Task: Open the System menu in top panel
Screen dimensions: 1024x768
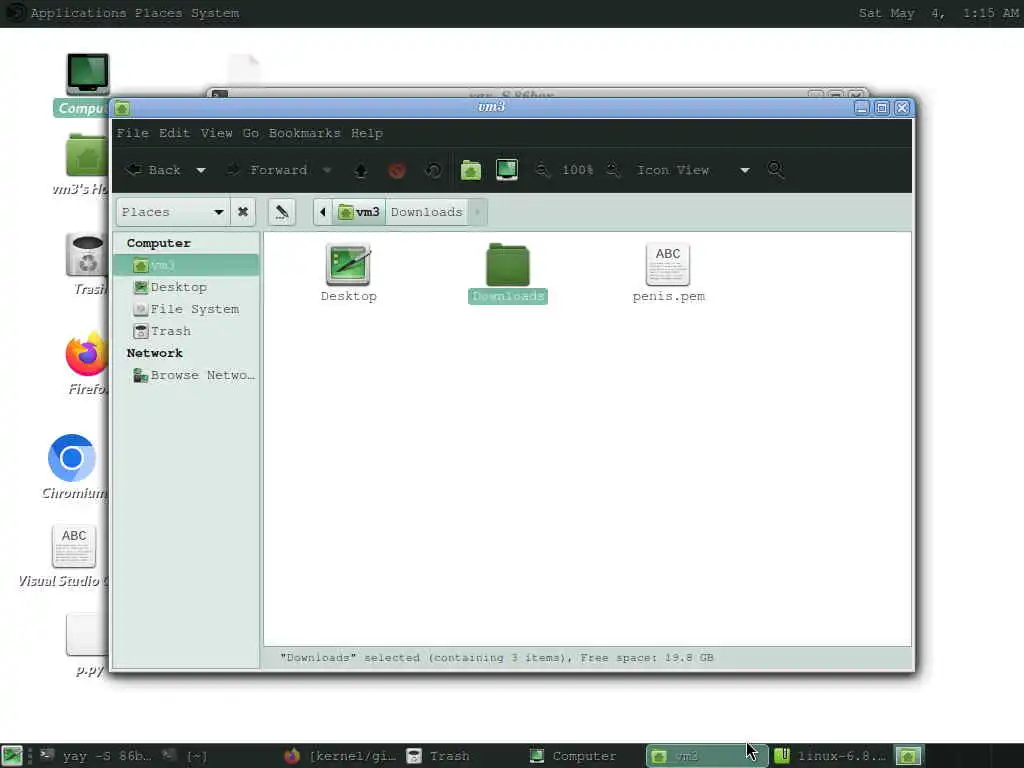Action: tap(215, 13)
